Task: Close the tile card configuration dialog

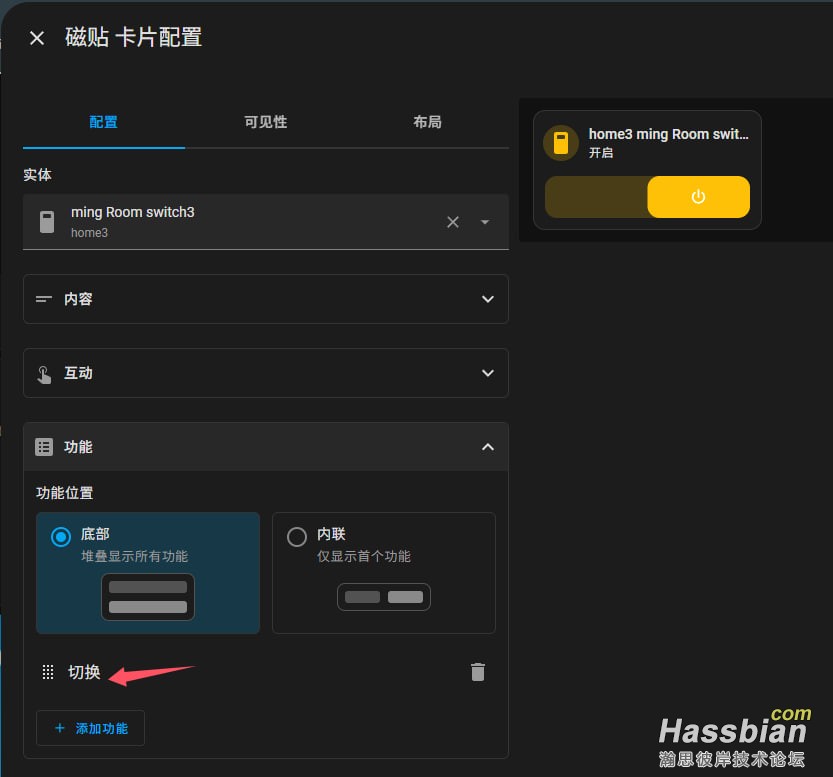Action: pos(37,38)
